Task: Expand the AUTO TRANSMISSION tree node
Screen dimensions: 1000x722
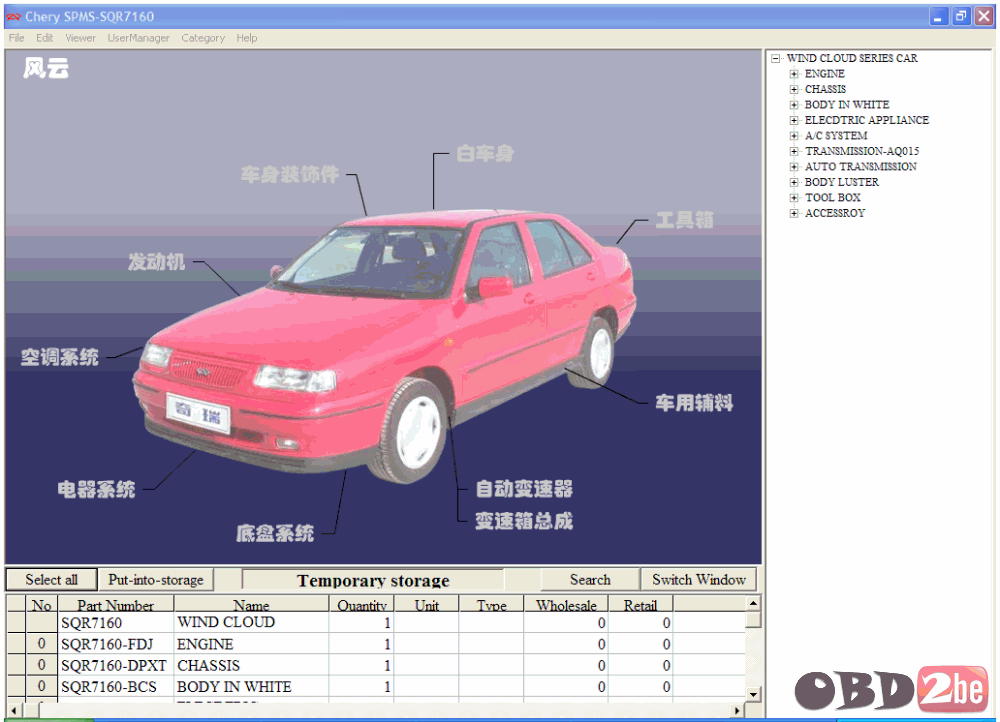Action: [794, 167]
